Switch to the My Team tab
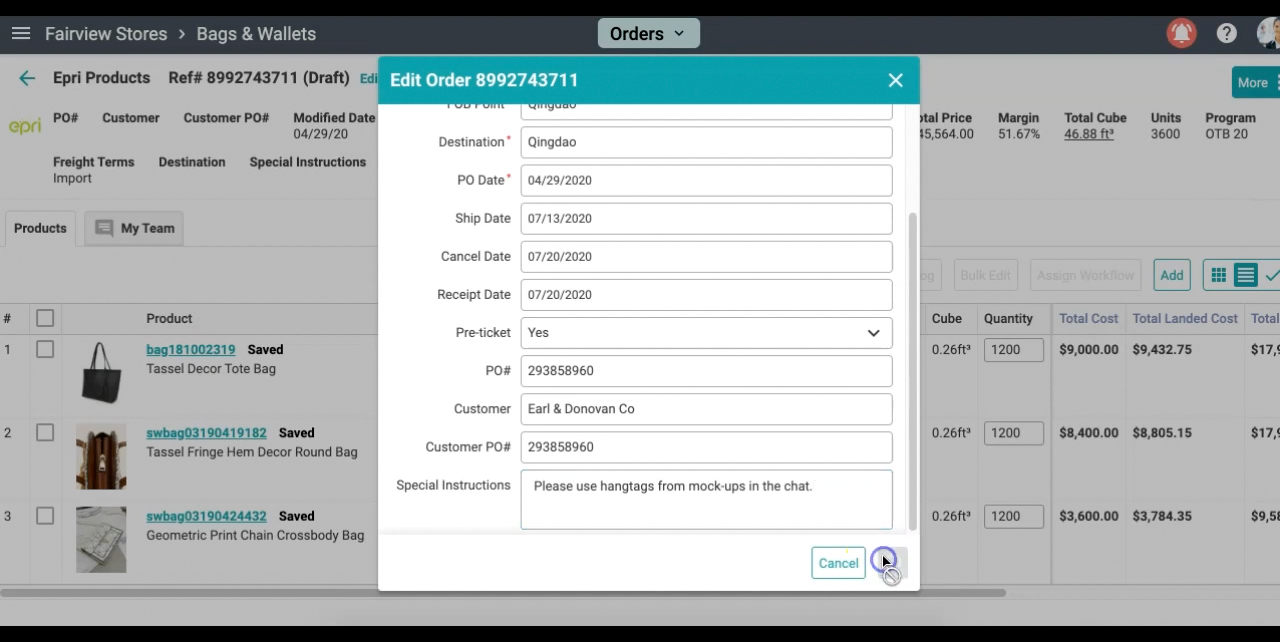Screen dimensions: 1280x642 click(135, 228)
